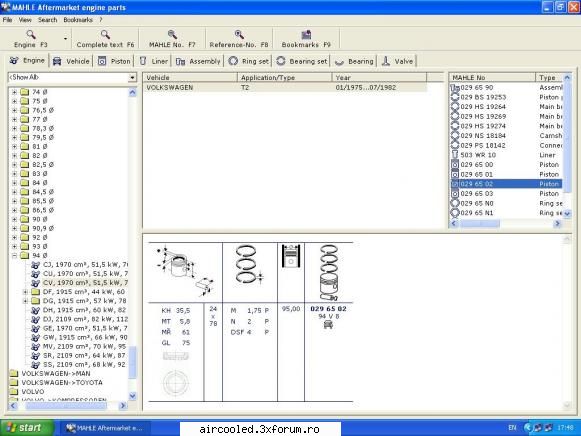Open the Show All dropdown
The image size is (581, 436).
coord(132,77)
